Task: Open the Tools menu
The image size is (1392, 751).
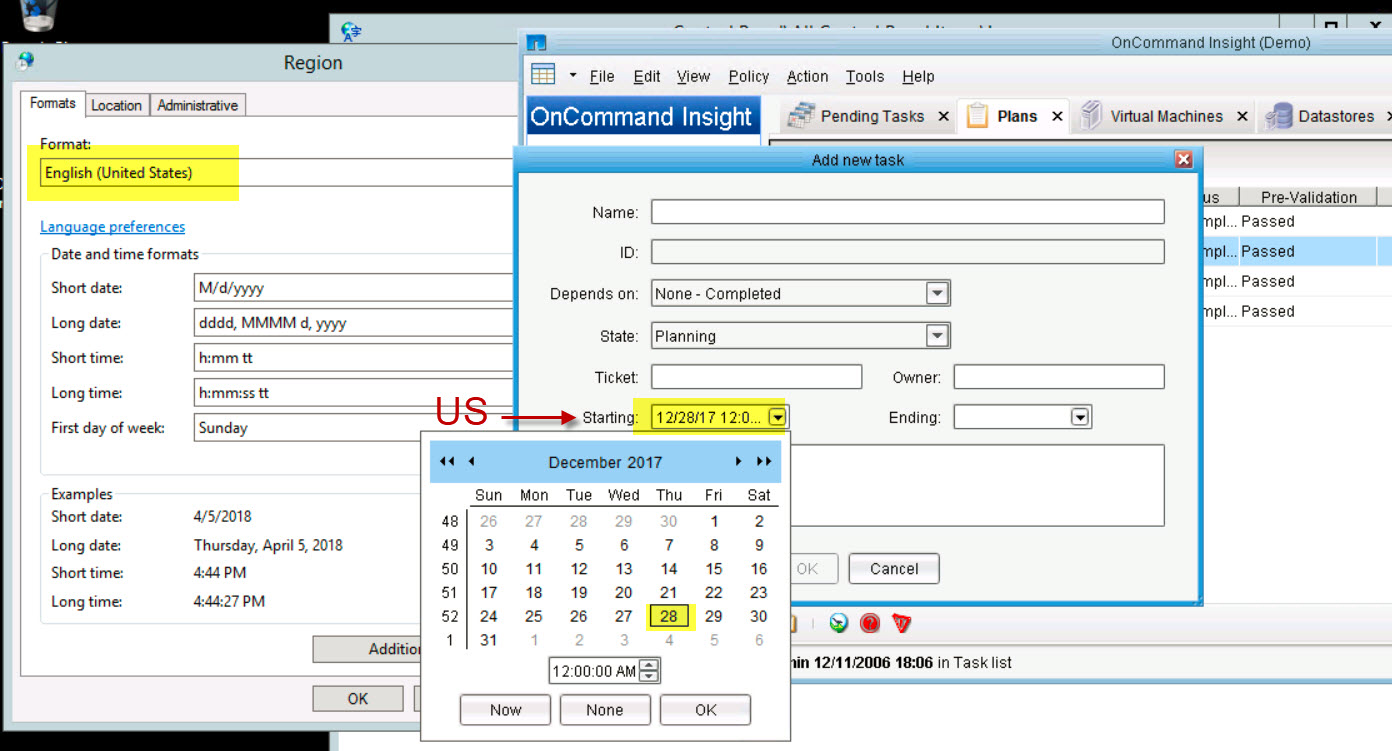Action: 865,76
